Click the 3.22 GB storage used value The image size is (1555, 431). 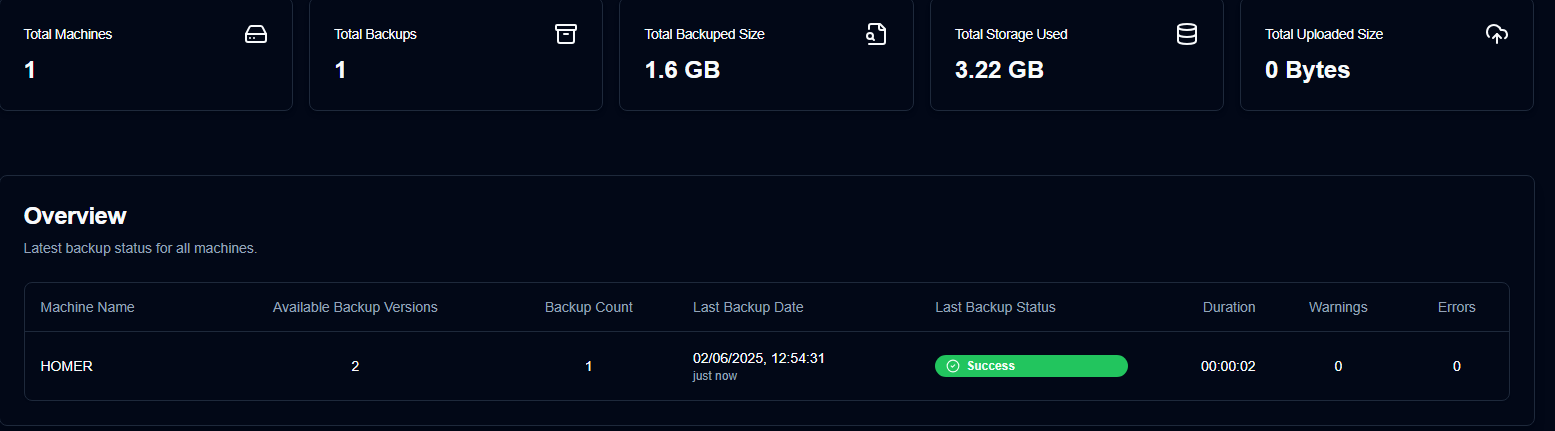click(x=999, y=70)
